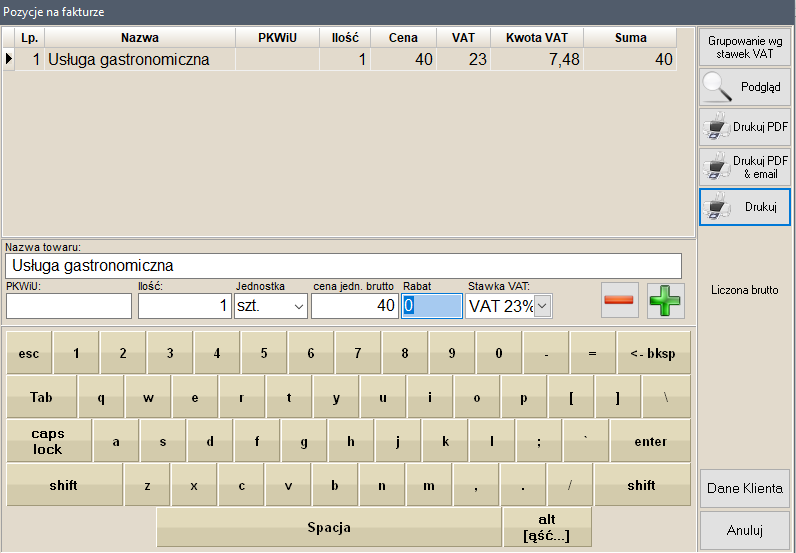
Task: Click the esc key on virtual keyboard
Action: coord(29,353)
